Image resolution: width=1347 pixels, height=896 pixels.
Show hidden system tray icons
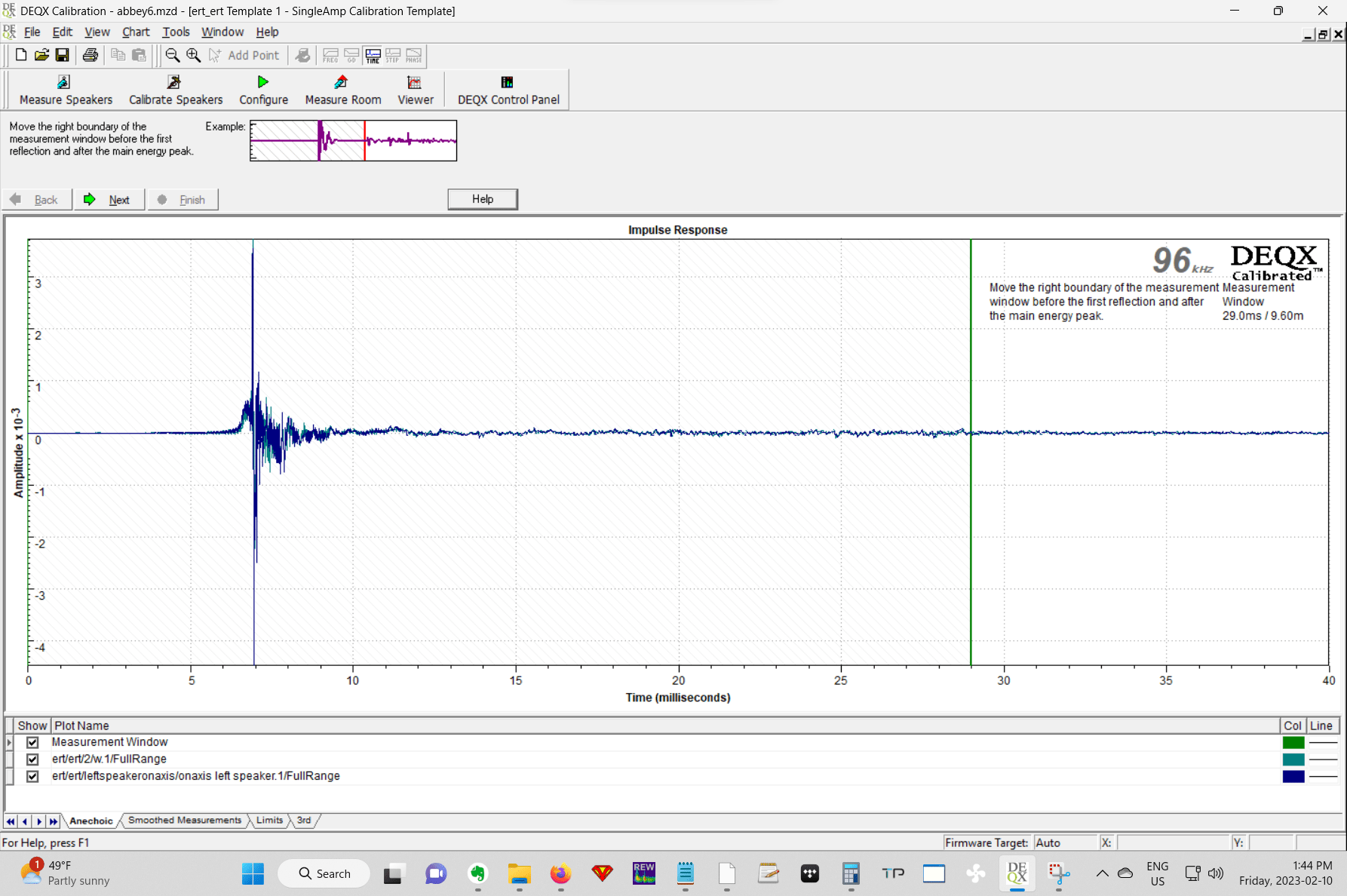[1102, 873]
